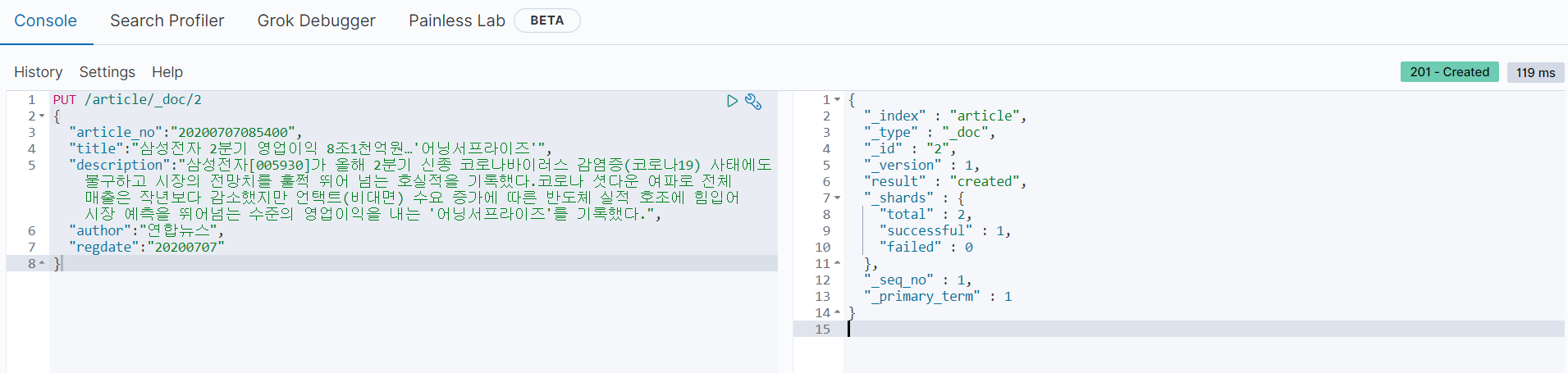The image size is (1568, 373).
Task: Click line number 5 in request gutter
Action: [32, 165]
